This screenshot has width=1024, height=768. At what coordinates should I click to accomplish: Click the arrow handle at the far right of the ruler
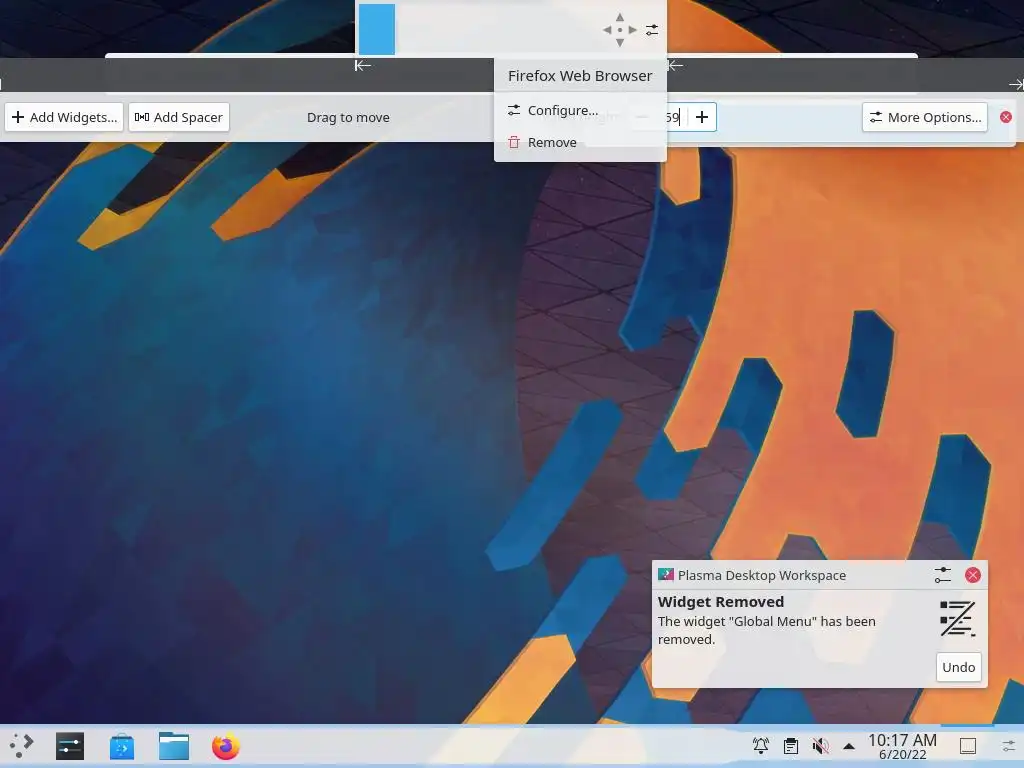pyautogui.click(x=1016, y=84)
